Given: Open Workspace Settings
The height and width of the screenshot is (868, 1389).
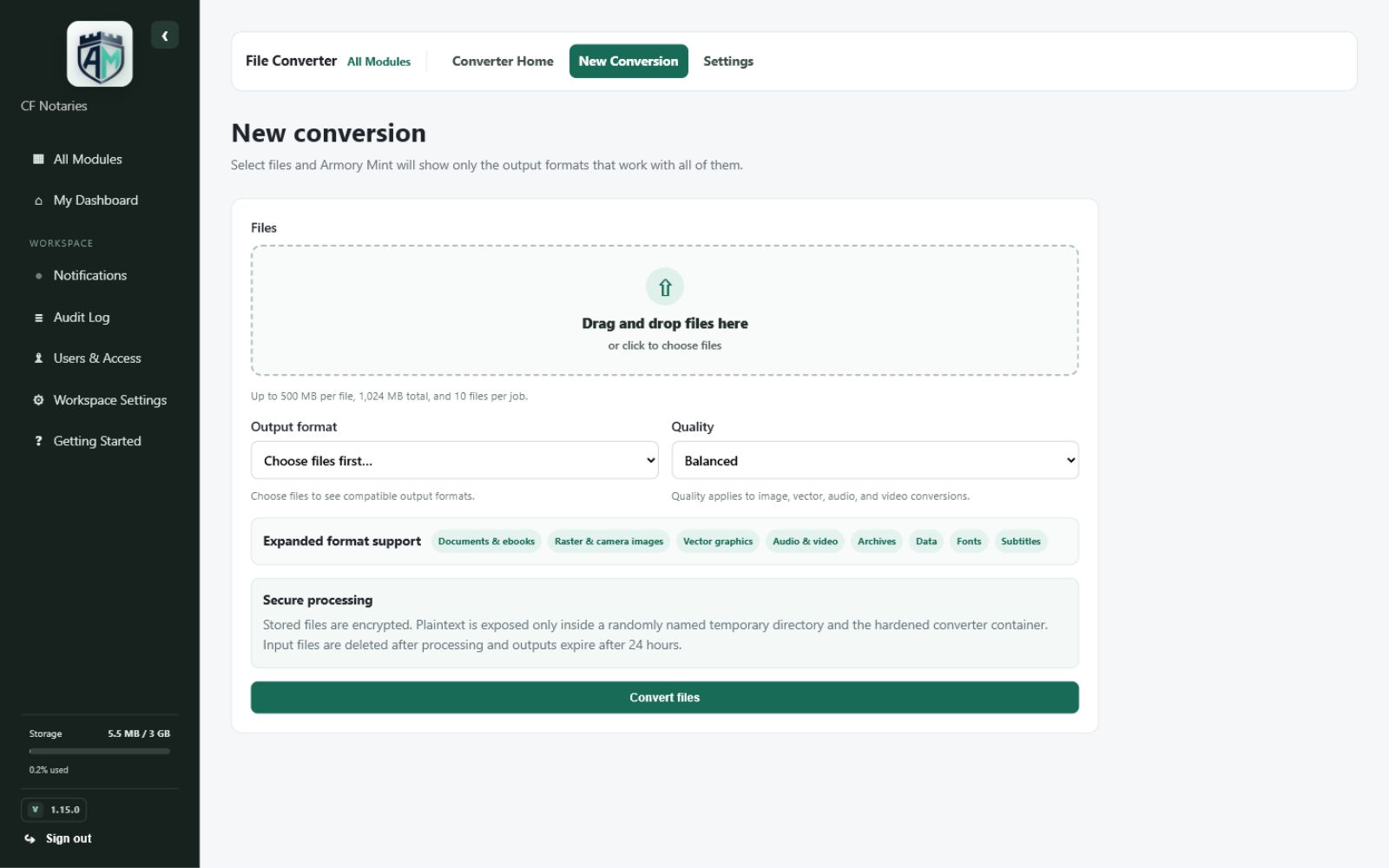Looking at the screenshot, I should pyautogui.click(x=100, y=400).
